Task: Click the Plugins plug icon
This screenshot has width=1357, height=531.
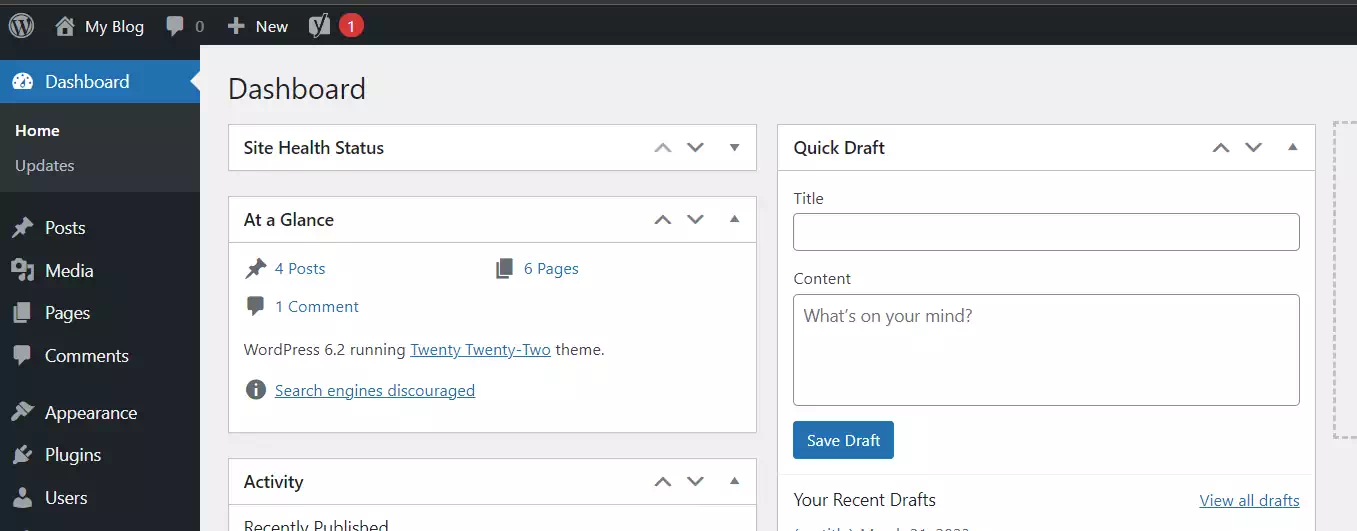Action: [22, 455]
